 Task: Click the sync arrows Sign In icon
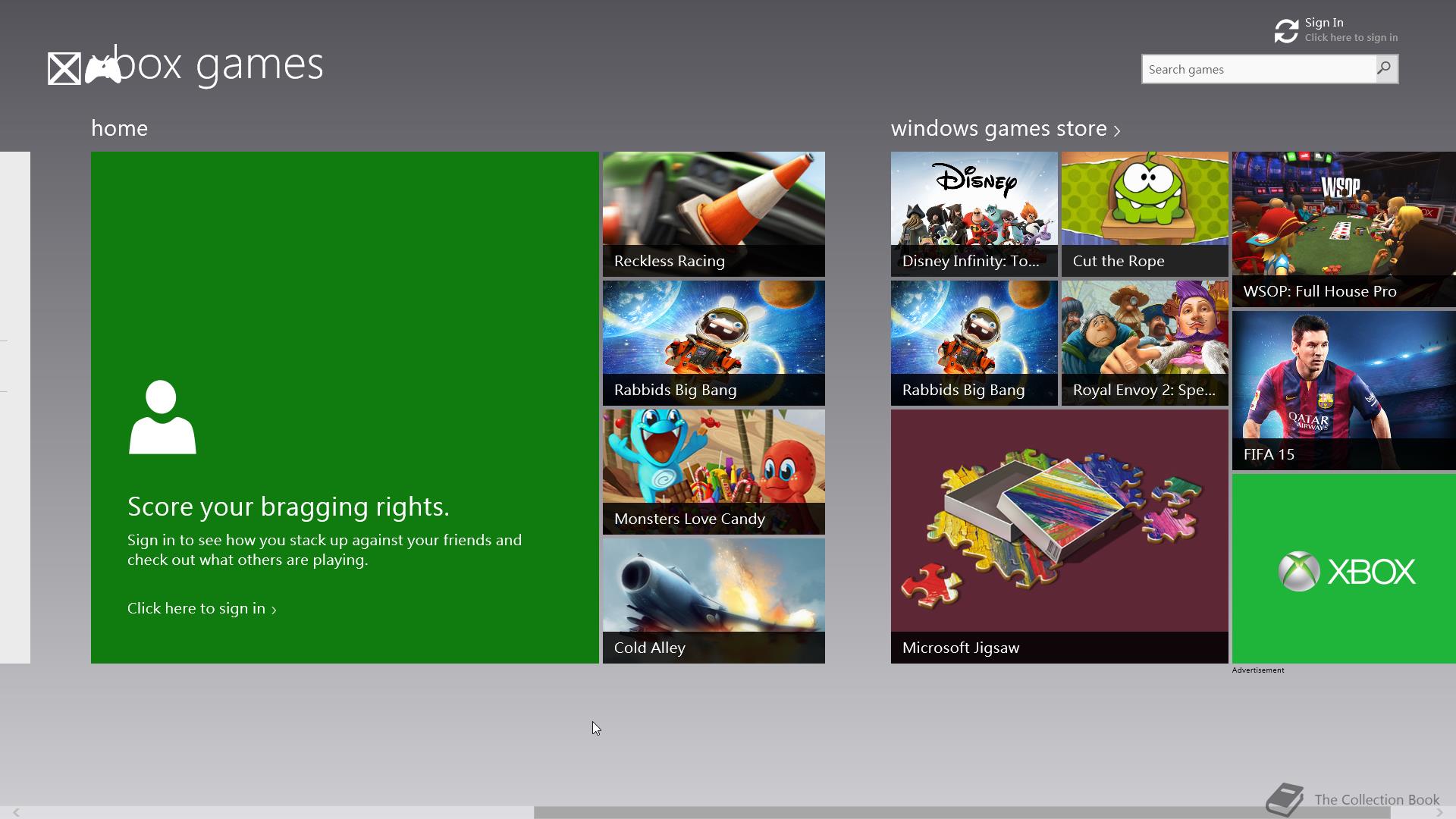1286,31
